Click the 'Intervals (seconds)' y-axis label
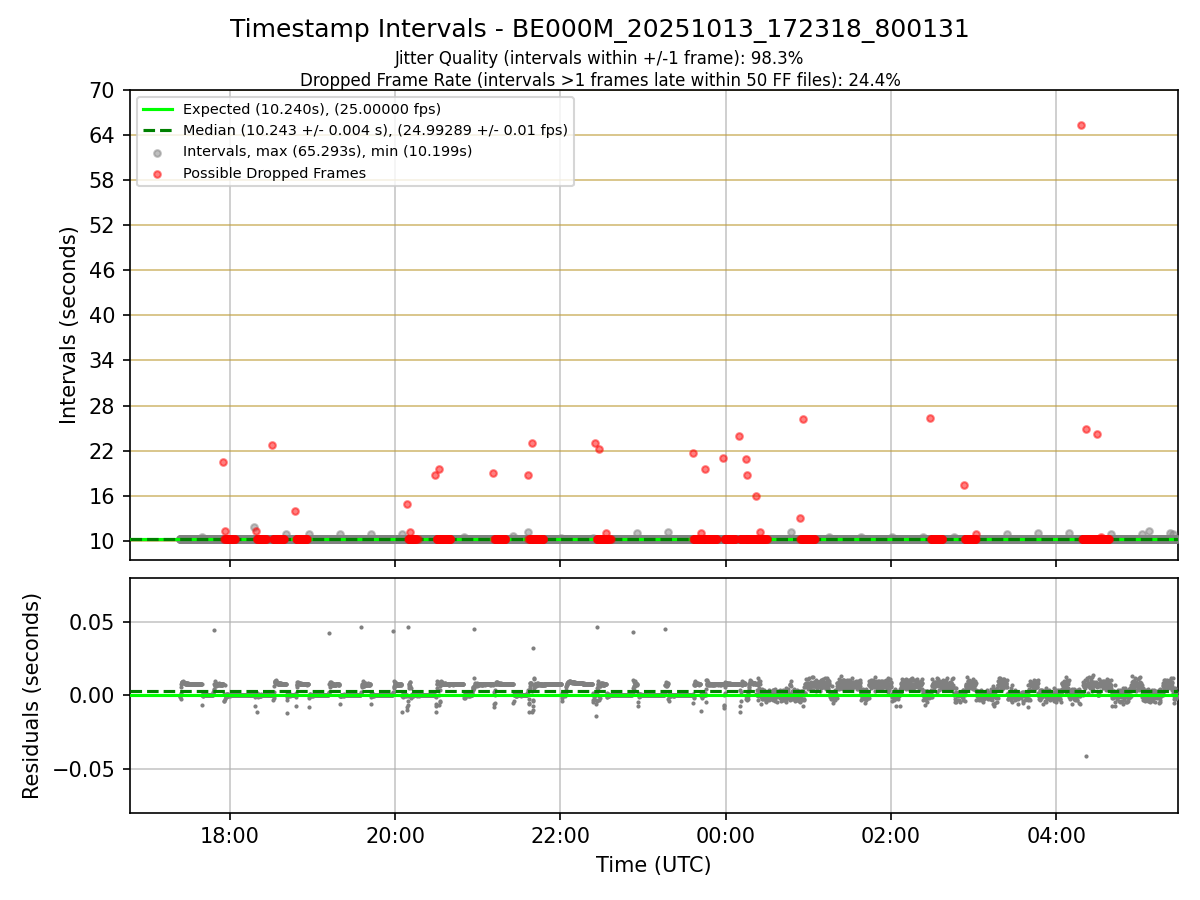 [x=68, y=325]
